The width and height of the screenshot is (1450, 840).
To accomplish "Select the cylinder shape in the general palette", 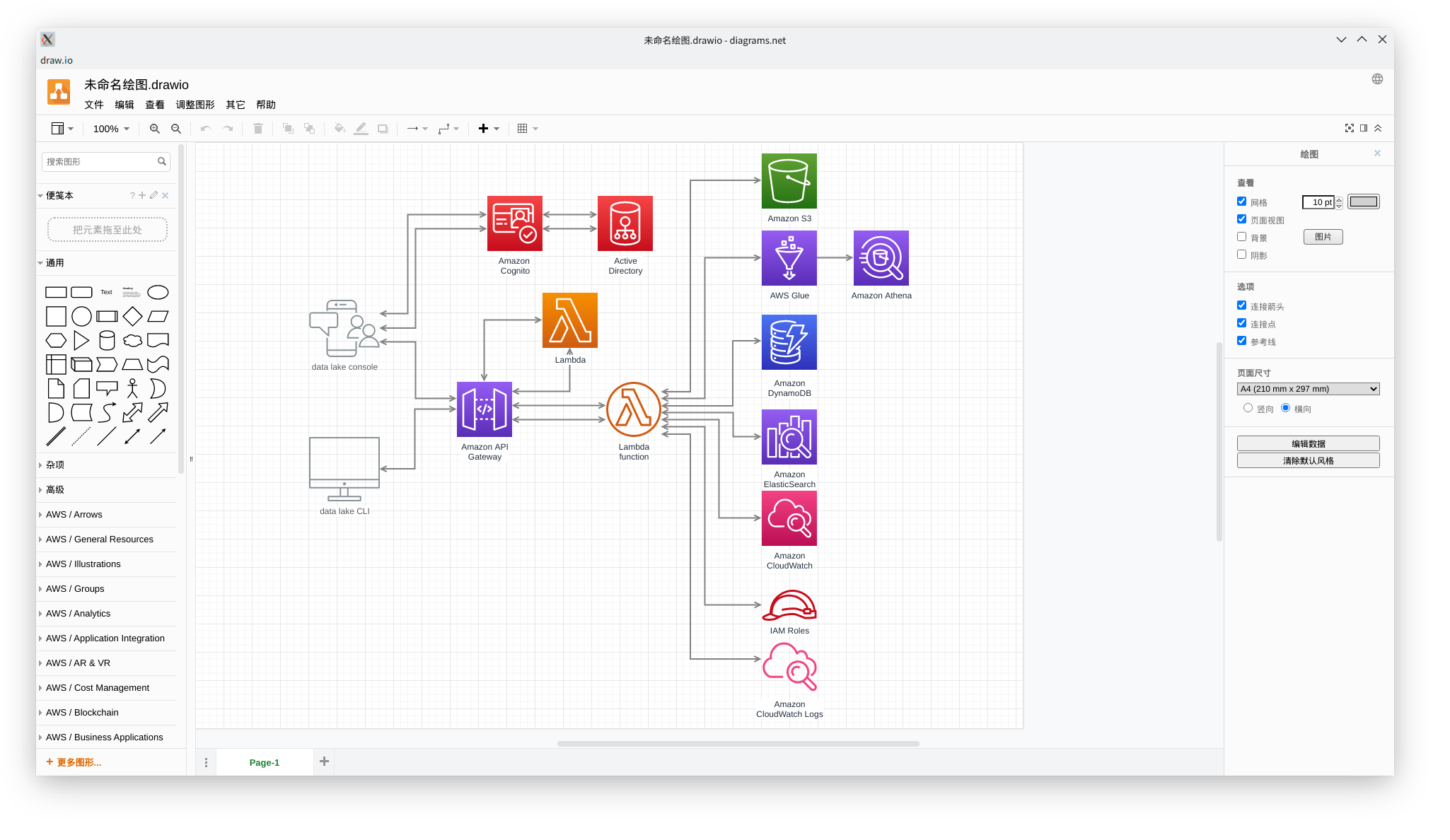I will 107,340.
